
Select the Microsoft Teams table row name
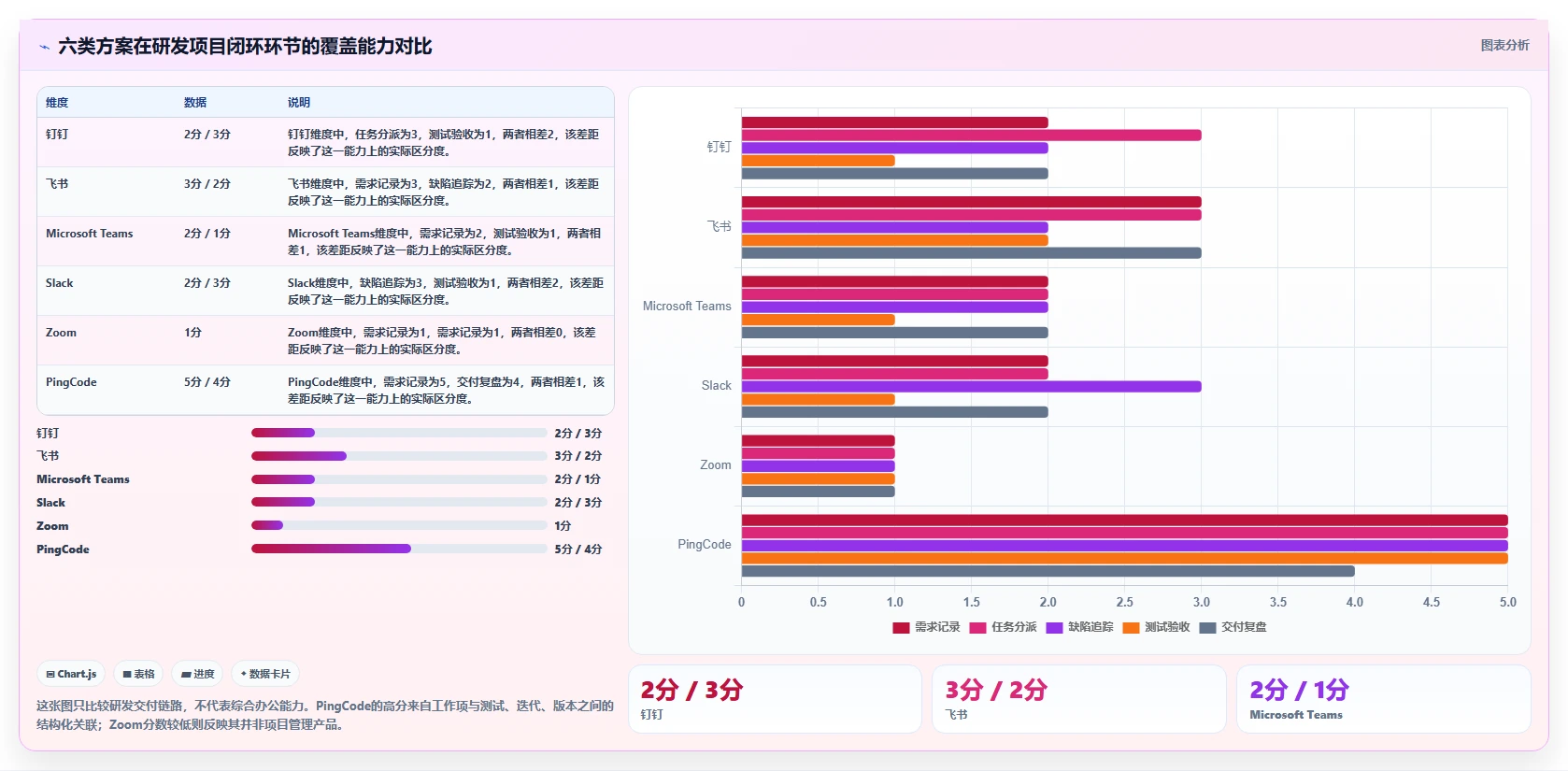coord(90,234)
